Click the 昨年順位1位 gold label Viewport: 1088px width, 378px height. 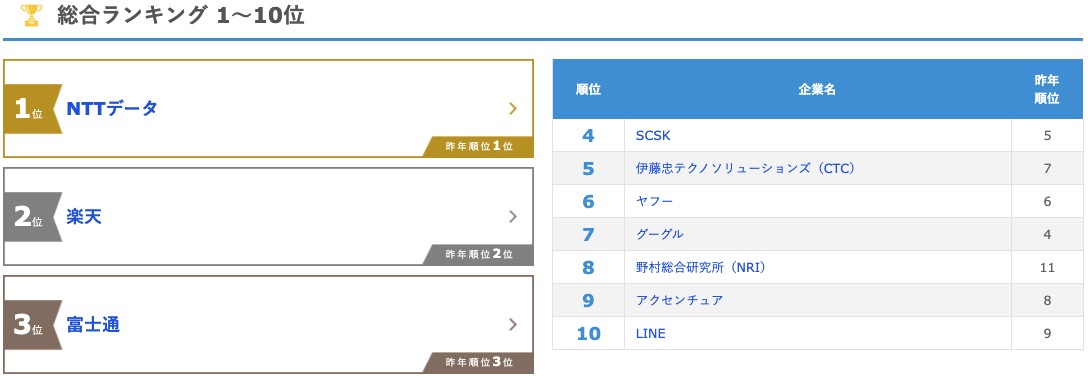[479, 146]
